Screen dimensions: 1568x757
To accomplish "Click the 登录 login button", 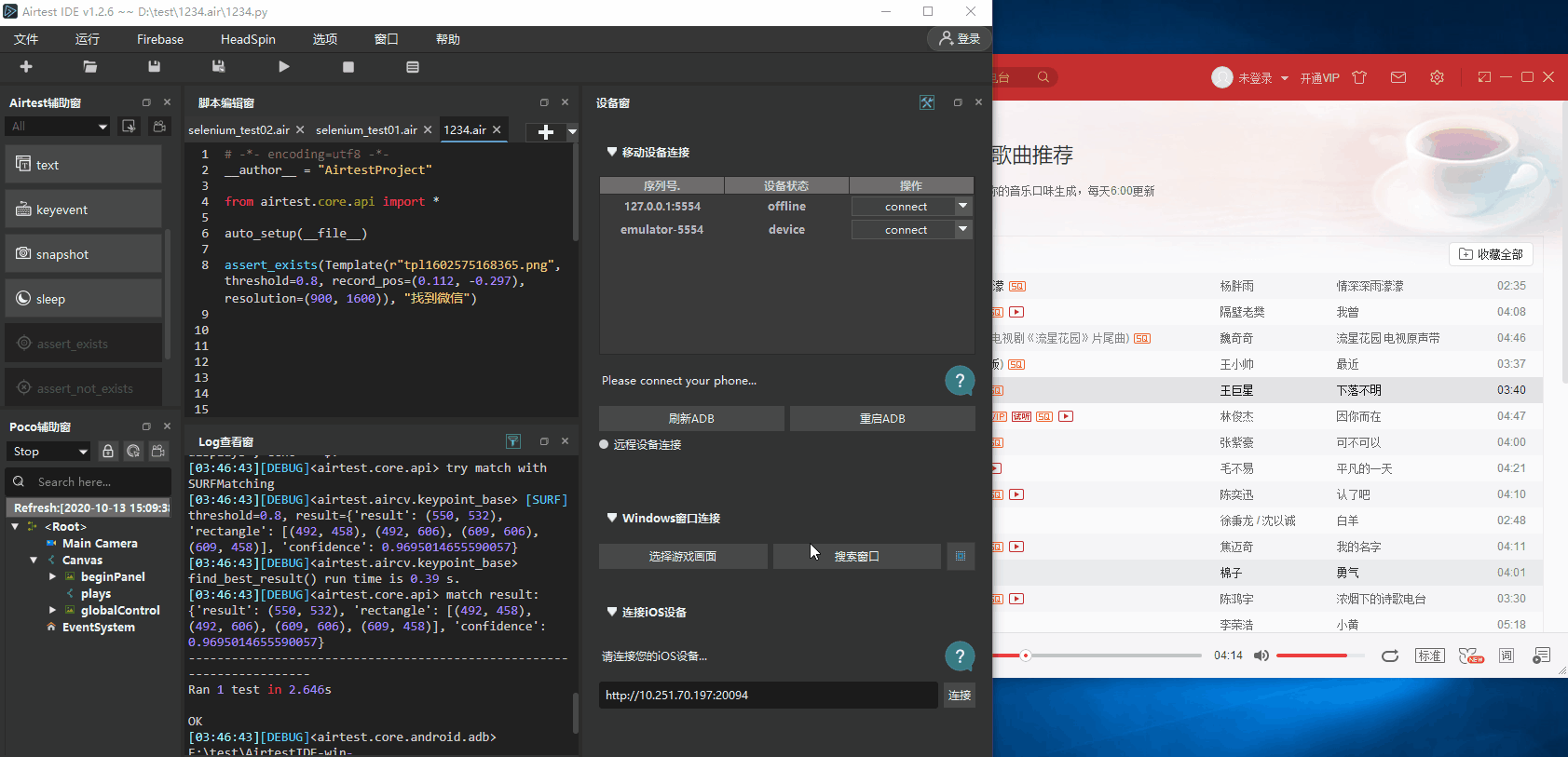I will tap(960, 39).
